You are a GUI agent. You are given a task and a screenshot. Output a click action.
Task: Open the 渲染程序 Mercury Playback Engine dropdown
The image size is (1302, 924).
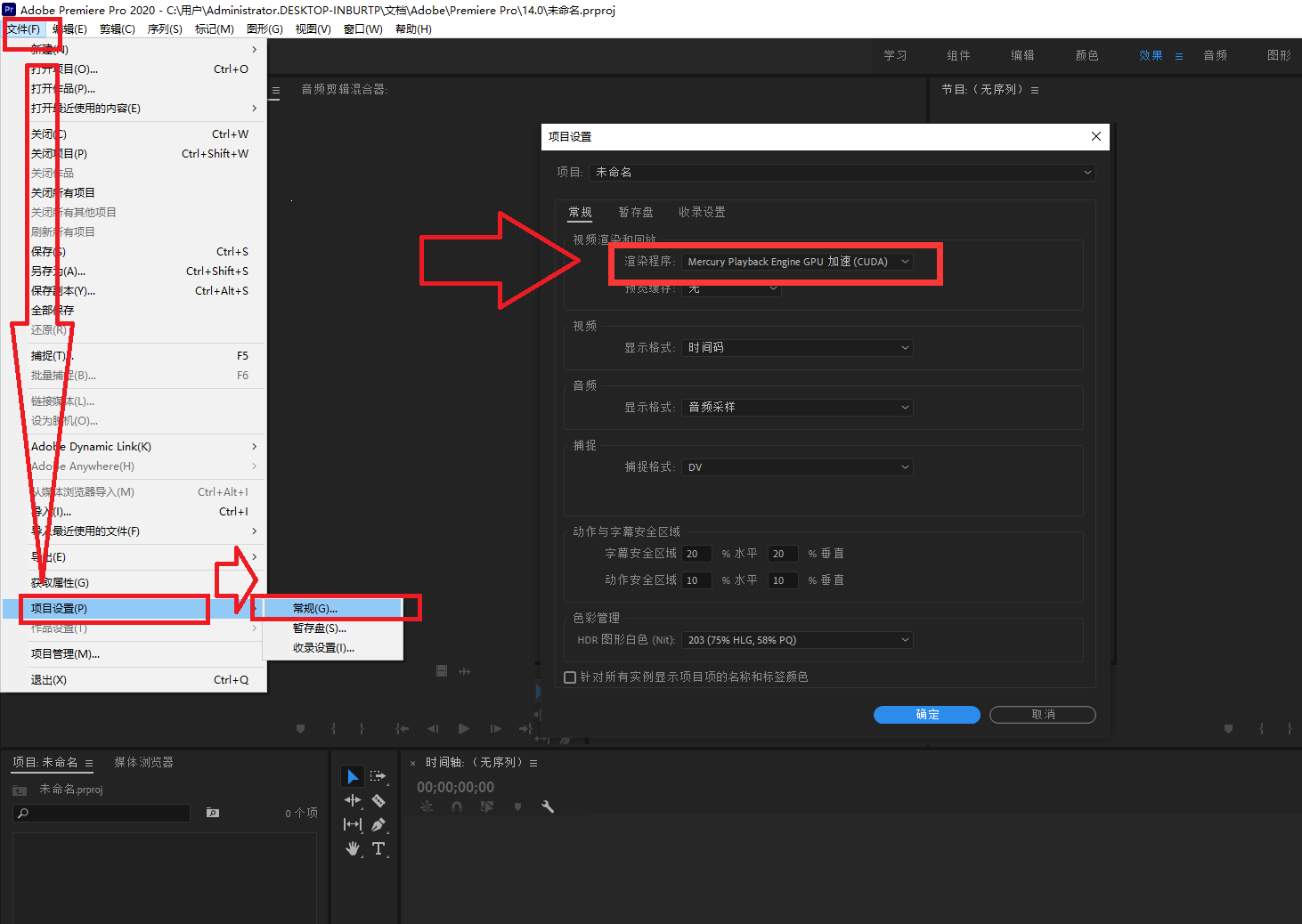click(x=798, y=262)
